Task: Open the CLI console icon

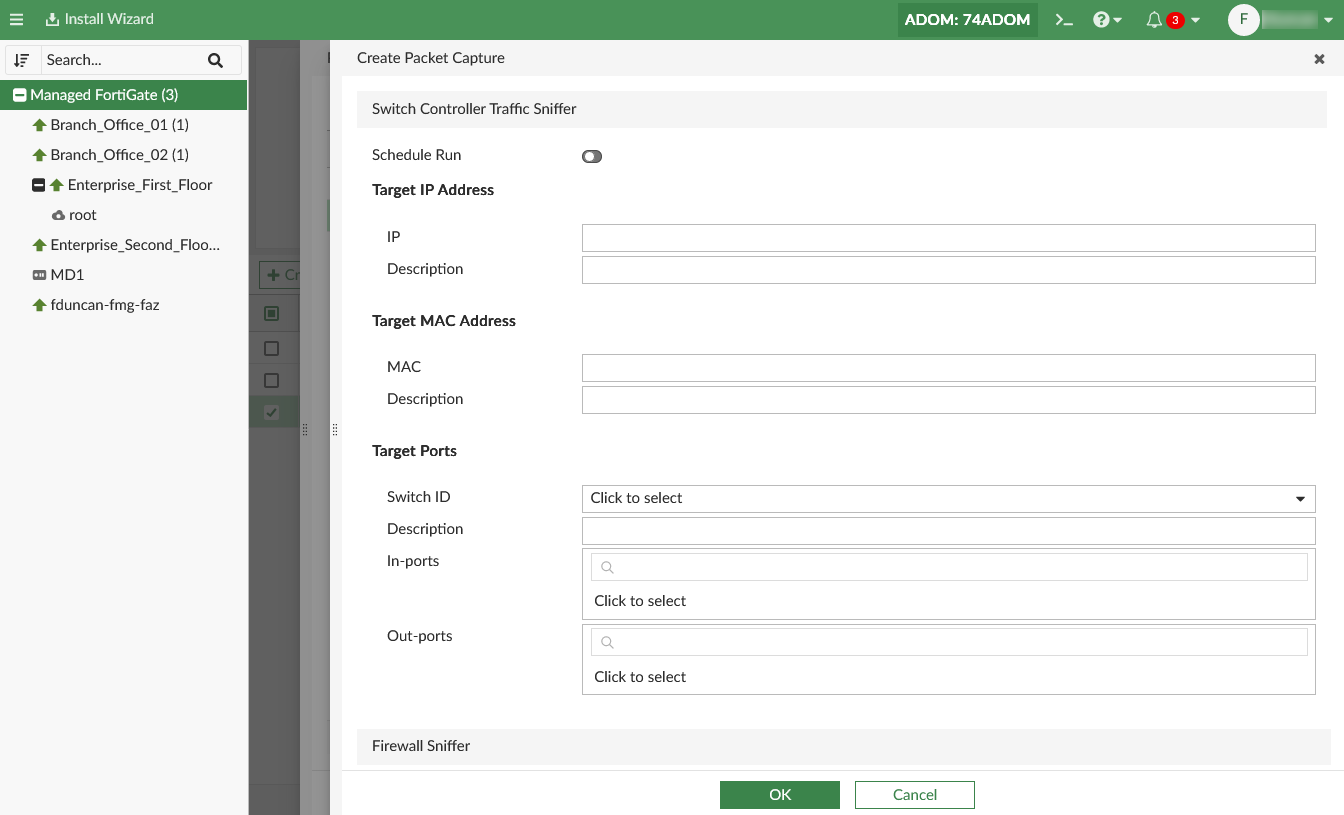Action: coord(1064,20)
